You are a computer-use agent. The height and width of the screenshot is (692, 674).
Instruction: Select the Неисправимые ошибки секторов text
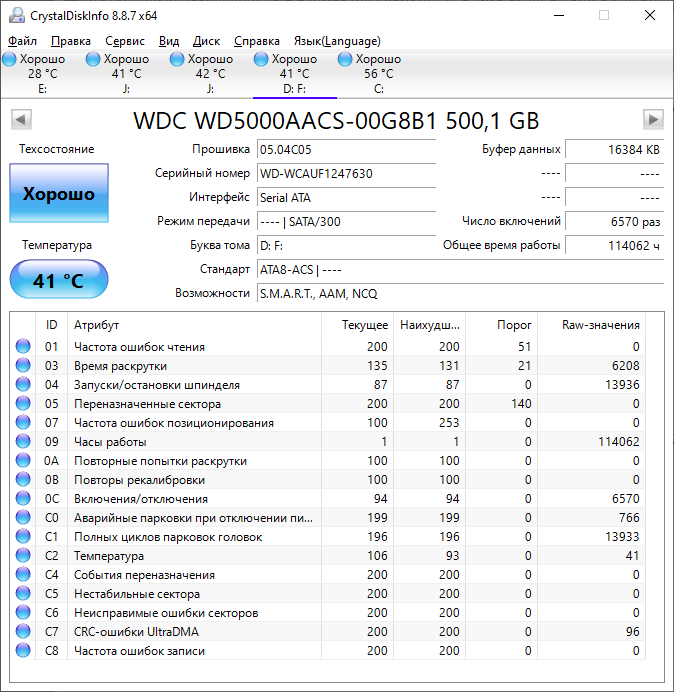pyautogui.click(x=166, y=613)
